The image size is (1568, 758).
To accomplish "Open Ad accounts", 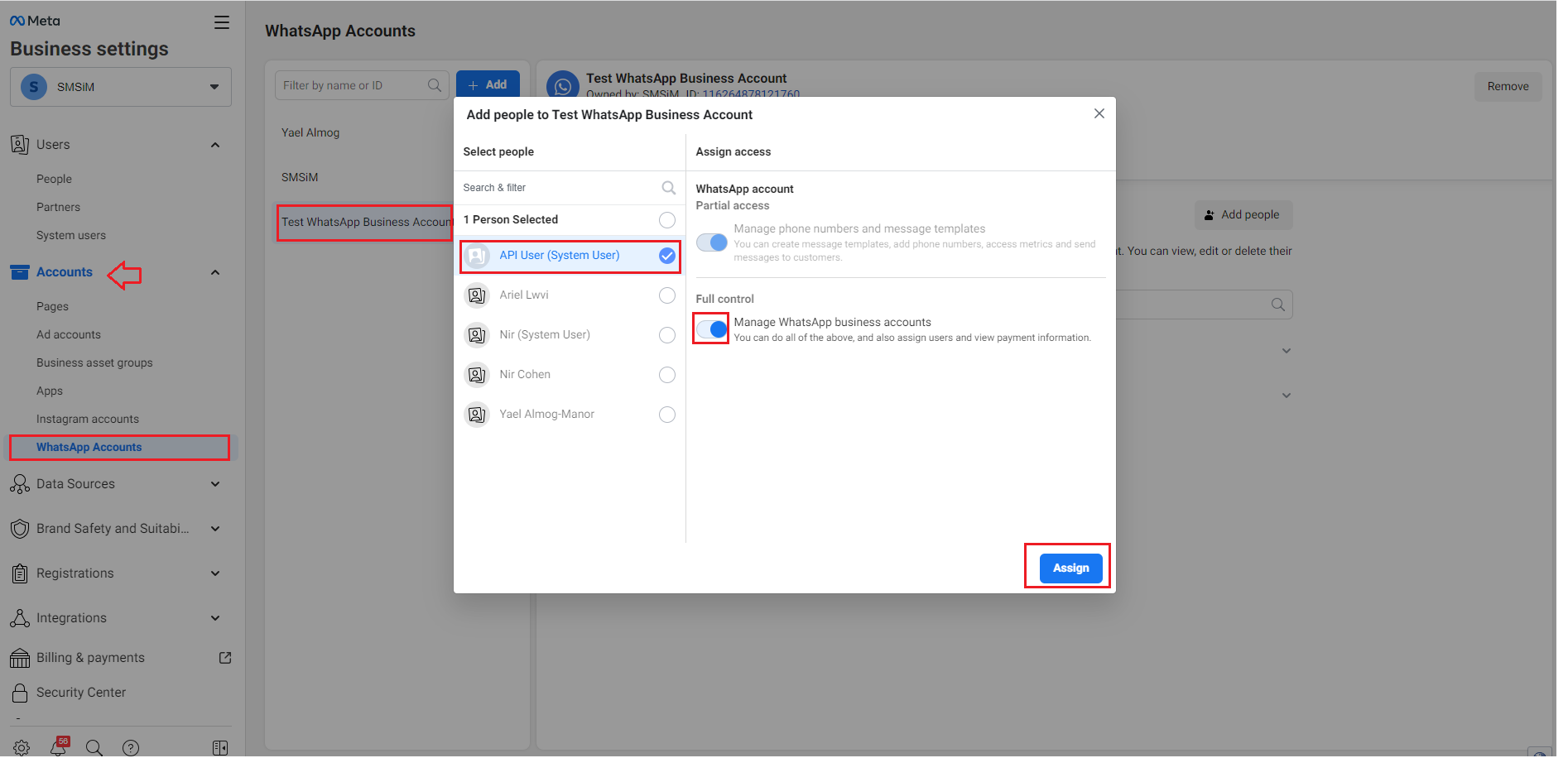I will (x=69, y=334).
